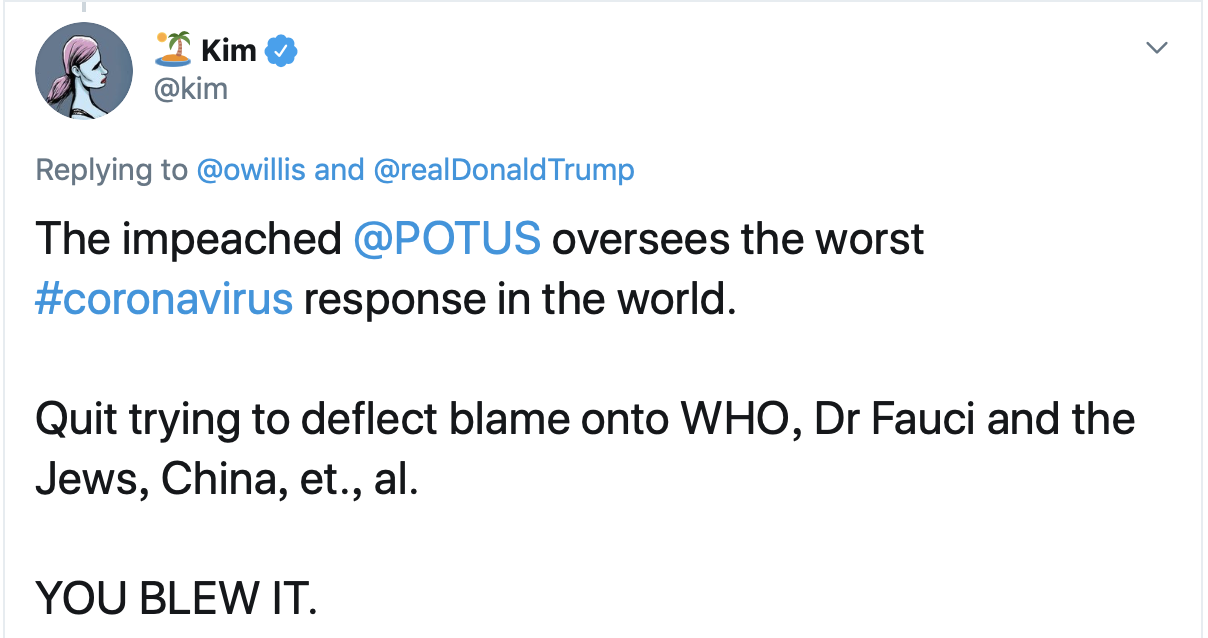Image resolution: width=1208 pixels, height=638 pixels.
Task: Click the words "Dr Fauci" in tweet
Action: [x=895, y=418]
